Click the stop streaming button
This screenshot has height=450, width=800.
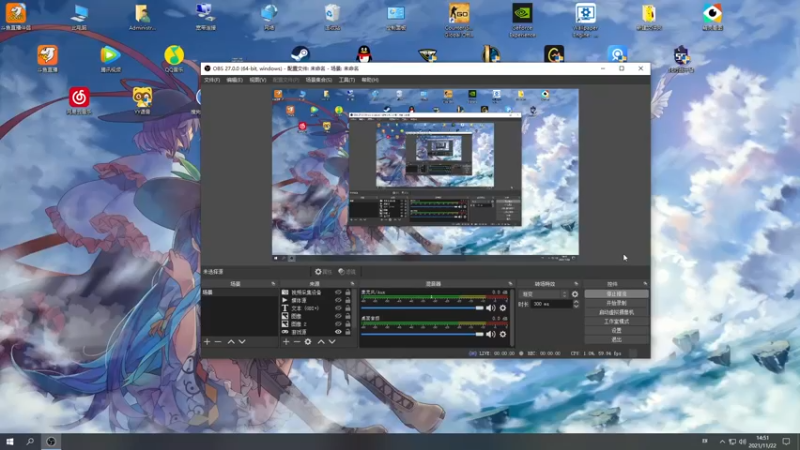616,294
